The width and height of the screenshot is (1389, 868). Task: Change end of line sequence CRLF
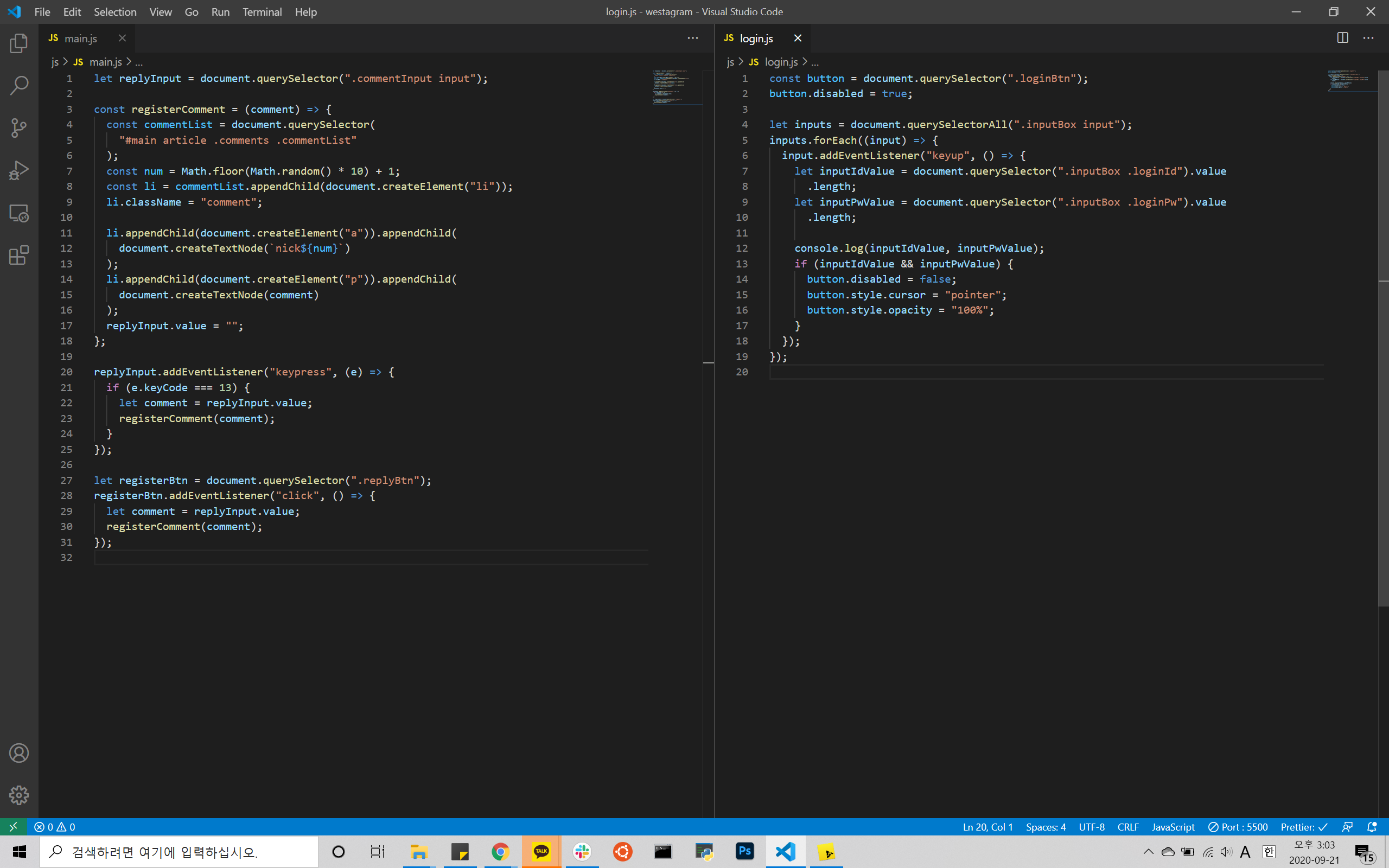pos(1128,827)
